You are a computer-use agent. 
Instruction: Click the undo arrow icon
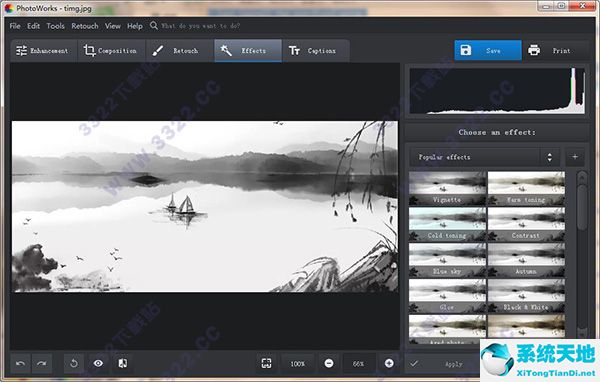pos(21,364)
